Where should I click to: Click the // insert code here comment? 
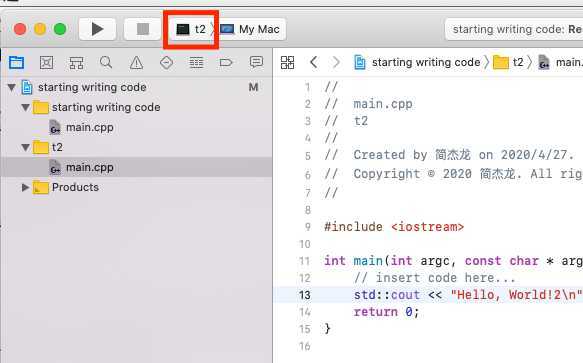pos(435,278)
